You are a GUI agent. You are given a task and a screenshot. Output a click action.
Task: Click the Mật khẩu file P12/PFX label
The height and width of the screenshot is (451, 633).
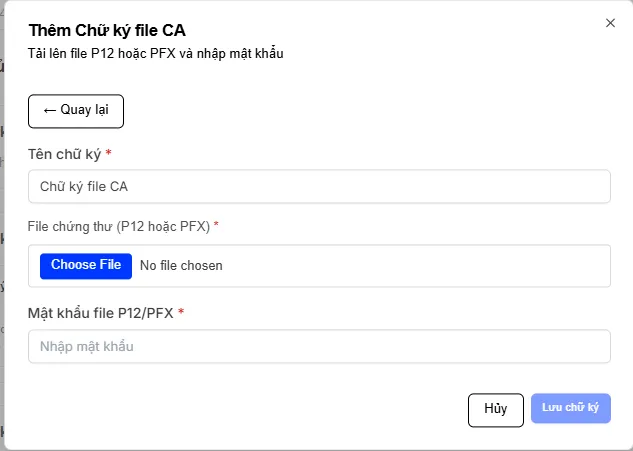pos(100,313)
